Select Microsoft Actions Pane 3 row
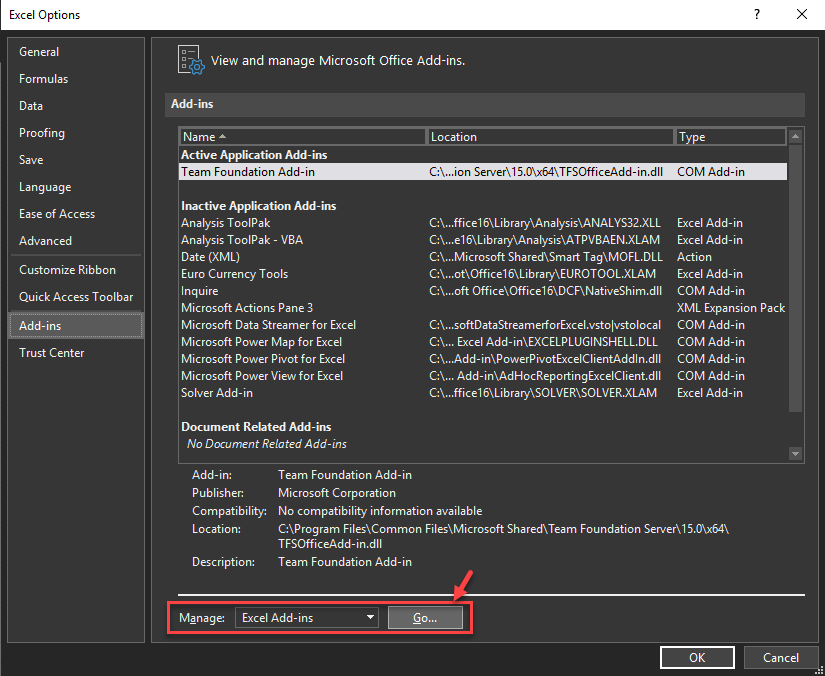The width and height of the screenshot is (825, 676). click(x=483, y=308)
